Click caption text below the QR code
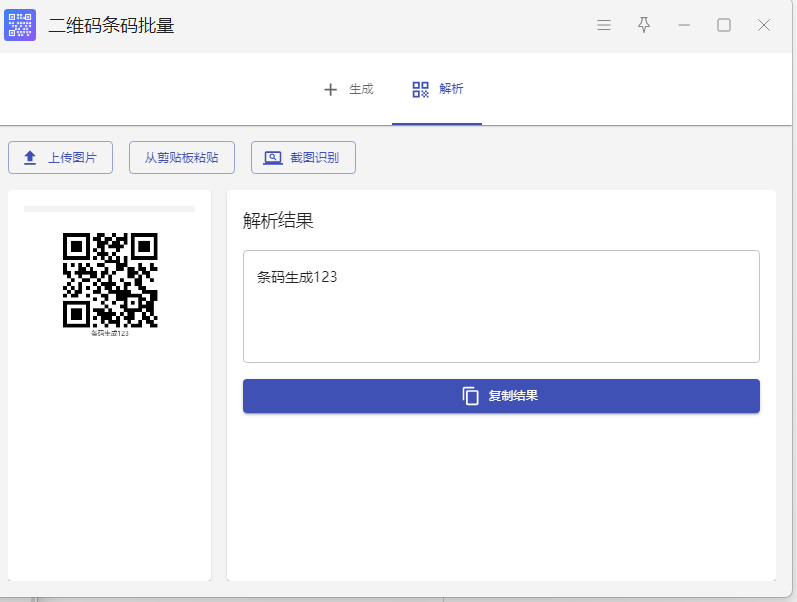 [x=110, y=333]
